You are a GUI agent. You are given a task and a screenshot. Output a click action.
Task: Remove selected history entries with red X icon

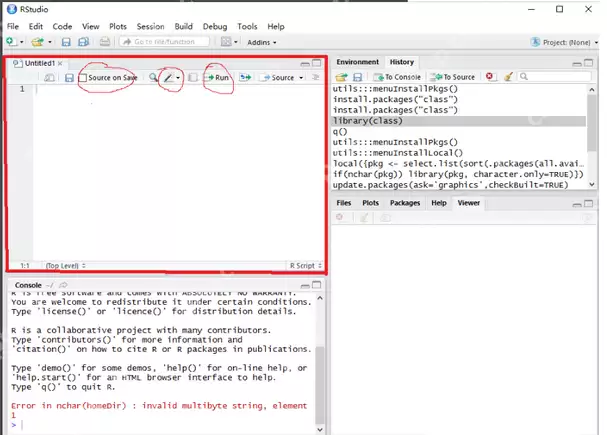(490, 77)
